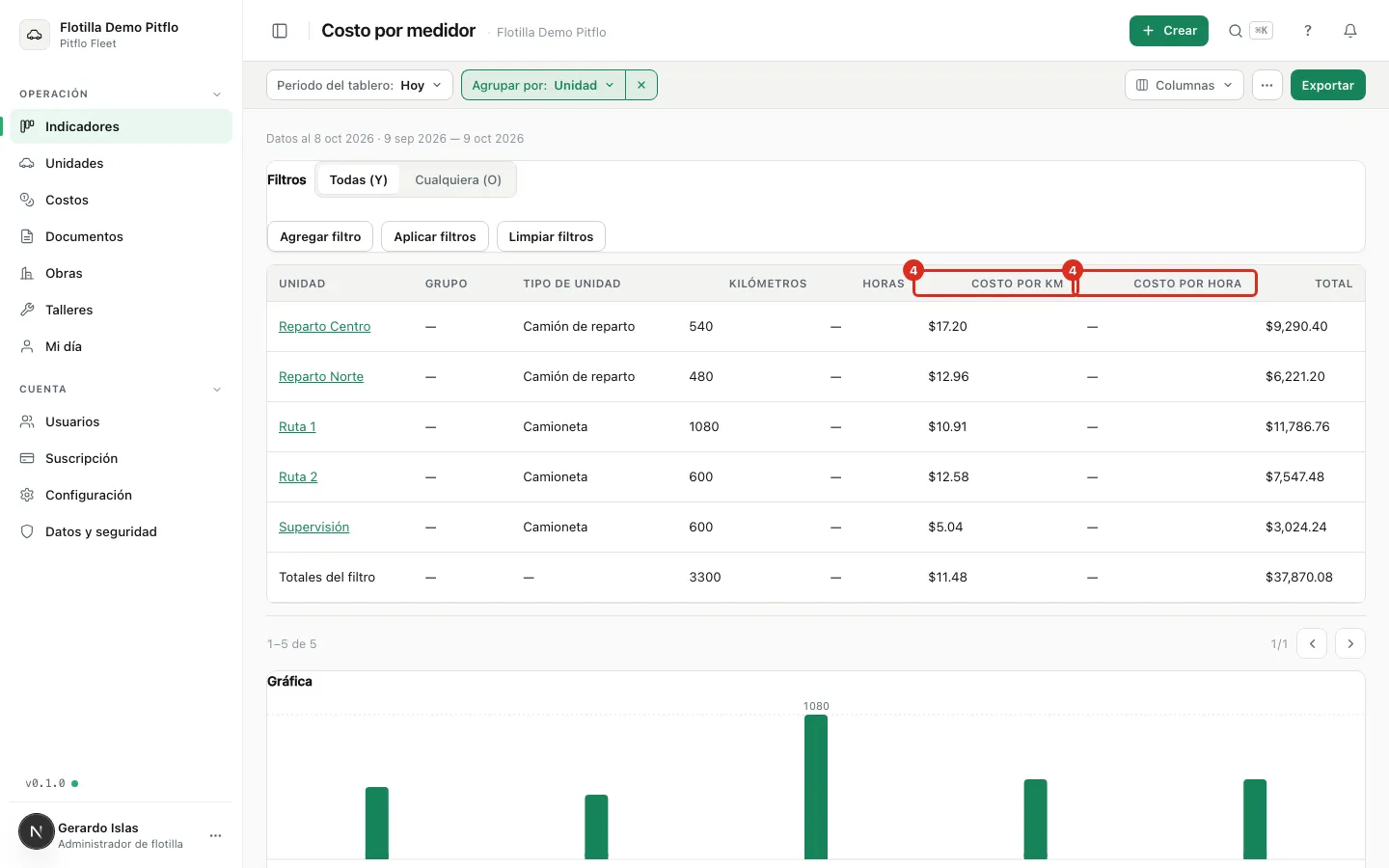
Task: Click the tallest chart bar labeled 1080
Action: [x=816, y=787]
